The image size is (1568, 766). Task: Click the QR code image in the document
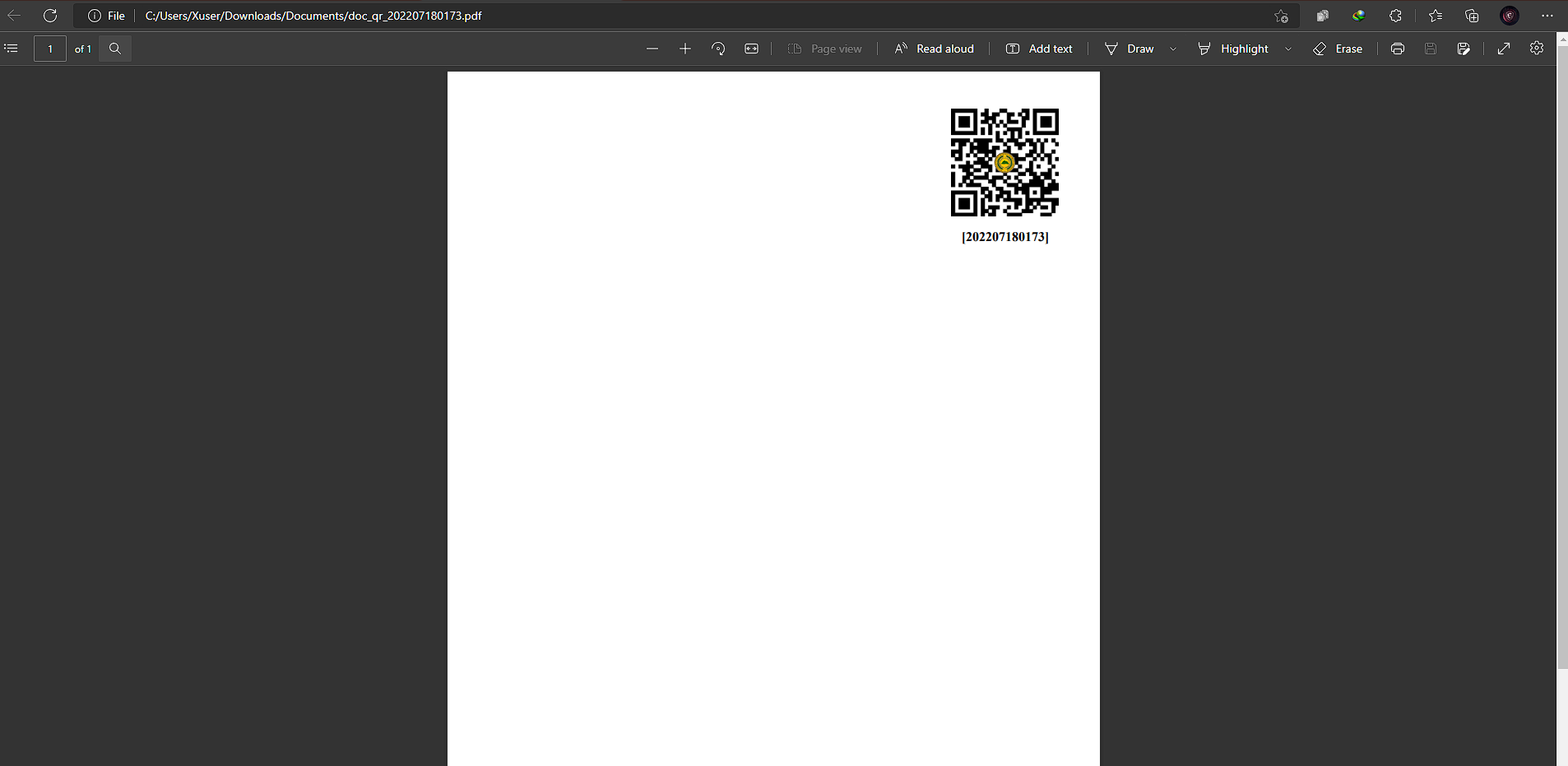click(x=1004, y=162)
